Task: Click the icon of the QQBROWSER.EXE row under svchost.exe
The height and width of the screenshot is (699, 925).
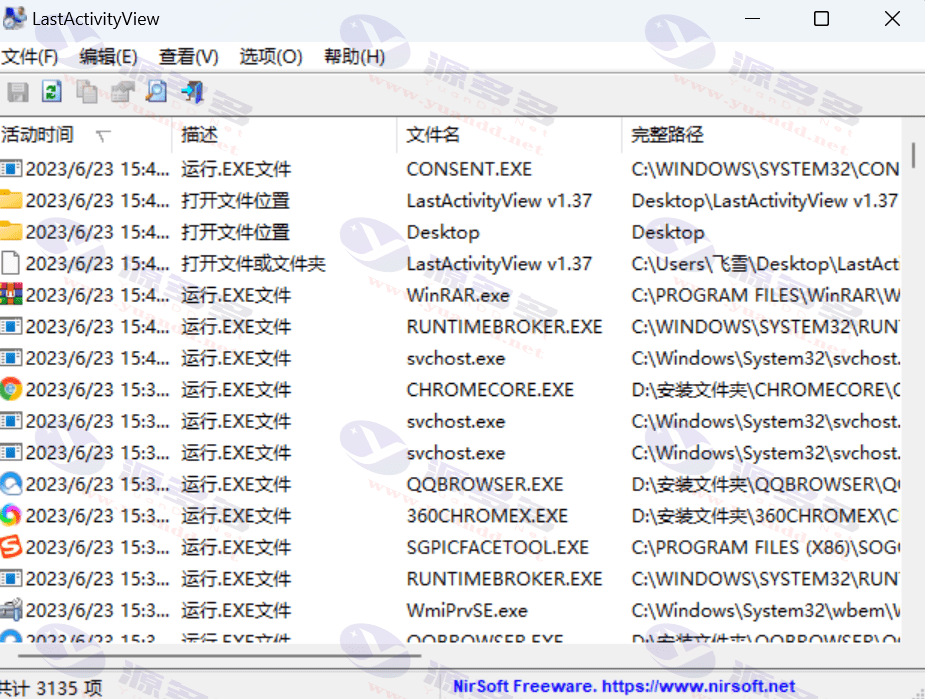Action: point(11,484)
